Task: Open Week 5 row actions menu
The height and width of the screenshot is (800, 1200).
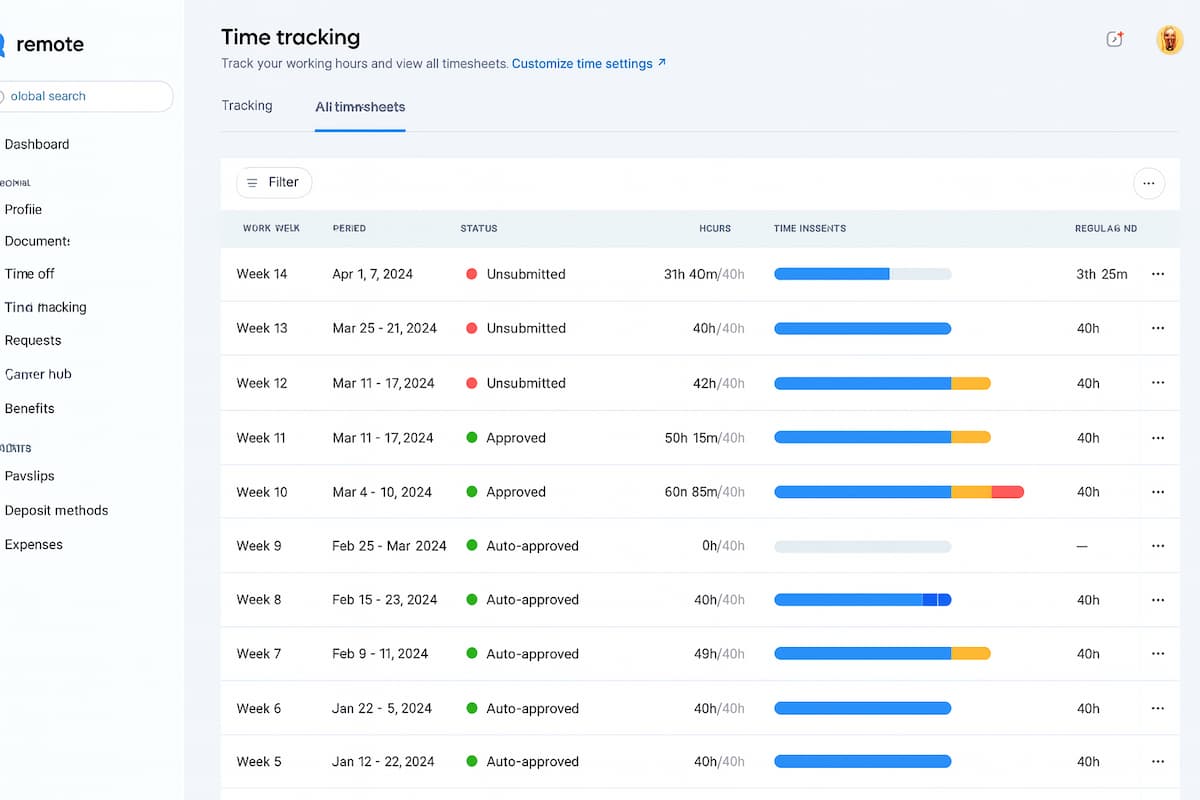Action: [1158, 762]
